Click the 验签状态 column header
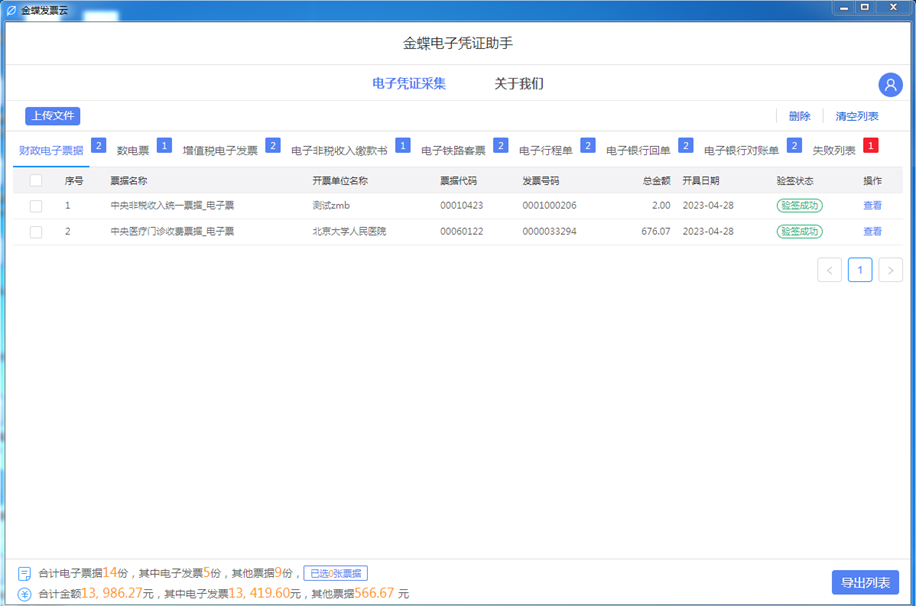916x606 pixels. click(x=794, y=181)
